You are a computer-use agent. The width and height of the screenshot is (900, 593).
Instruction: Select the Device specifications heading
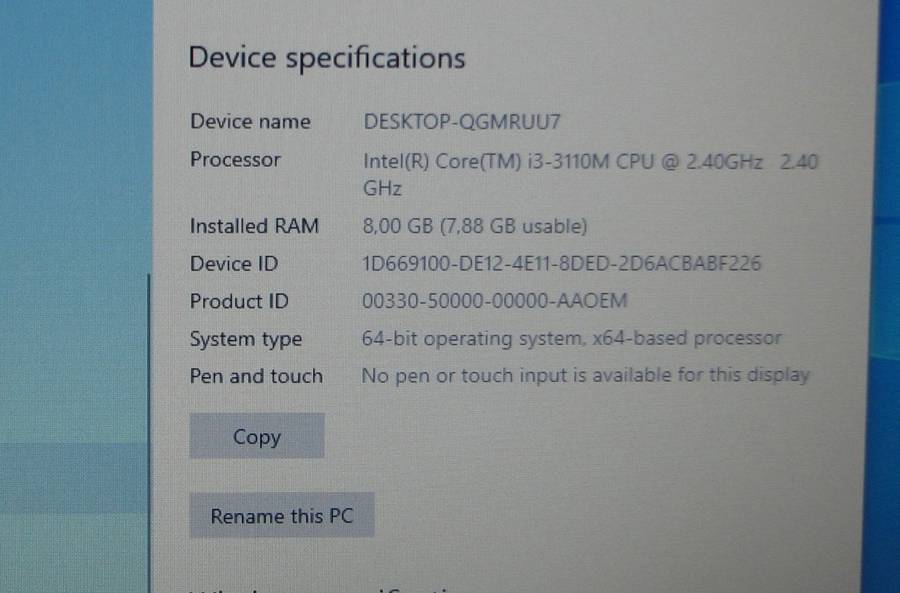[x=327, y=59]
